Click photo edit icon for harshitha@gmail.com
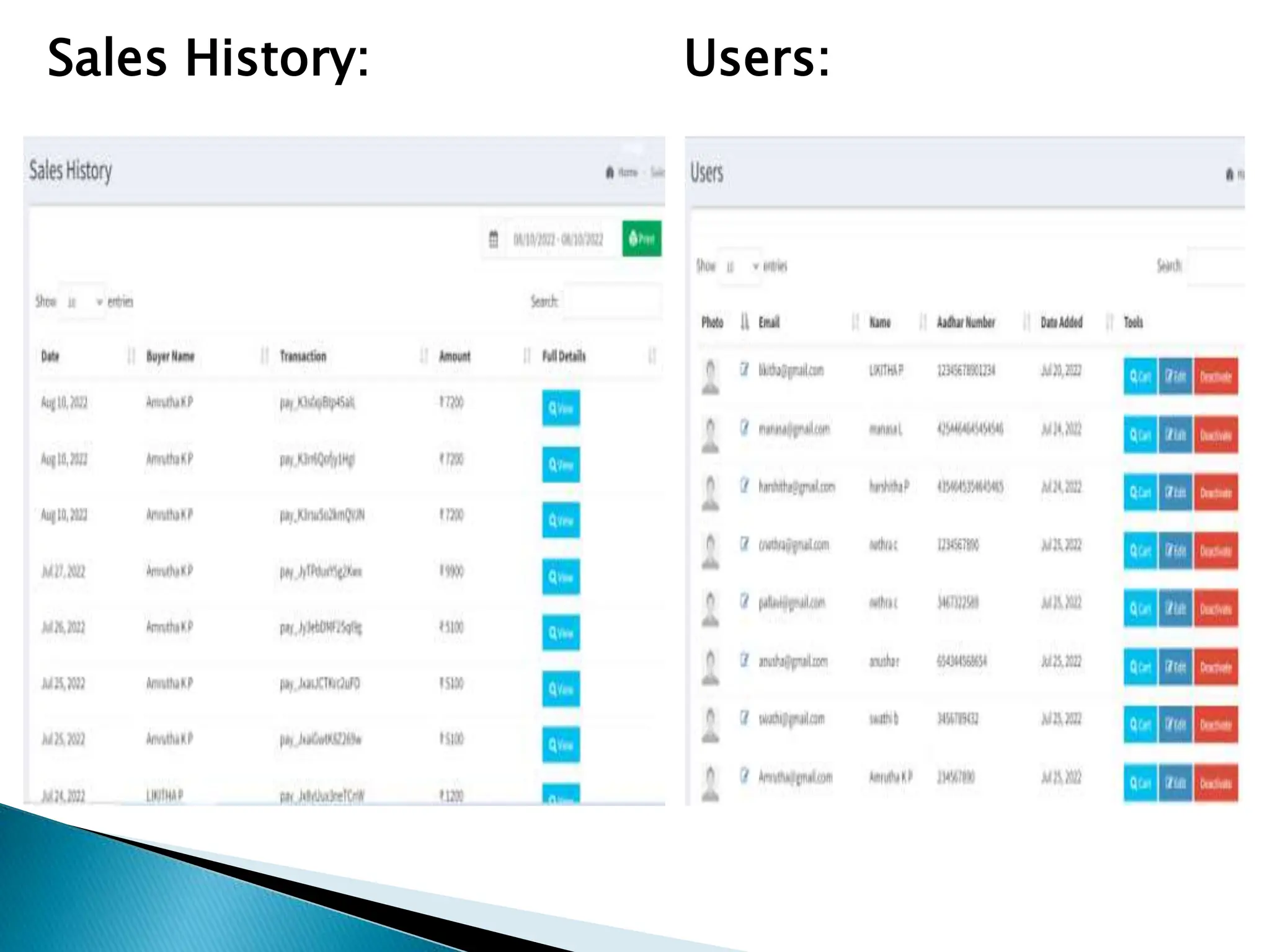 coord(744,485)
